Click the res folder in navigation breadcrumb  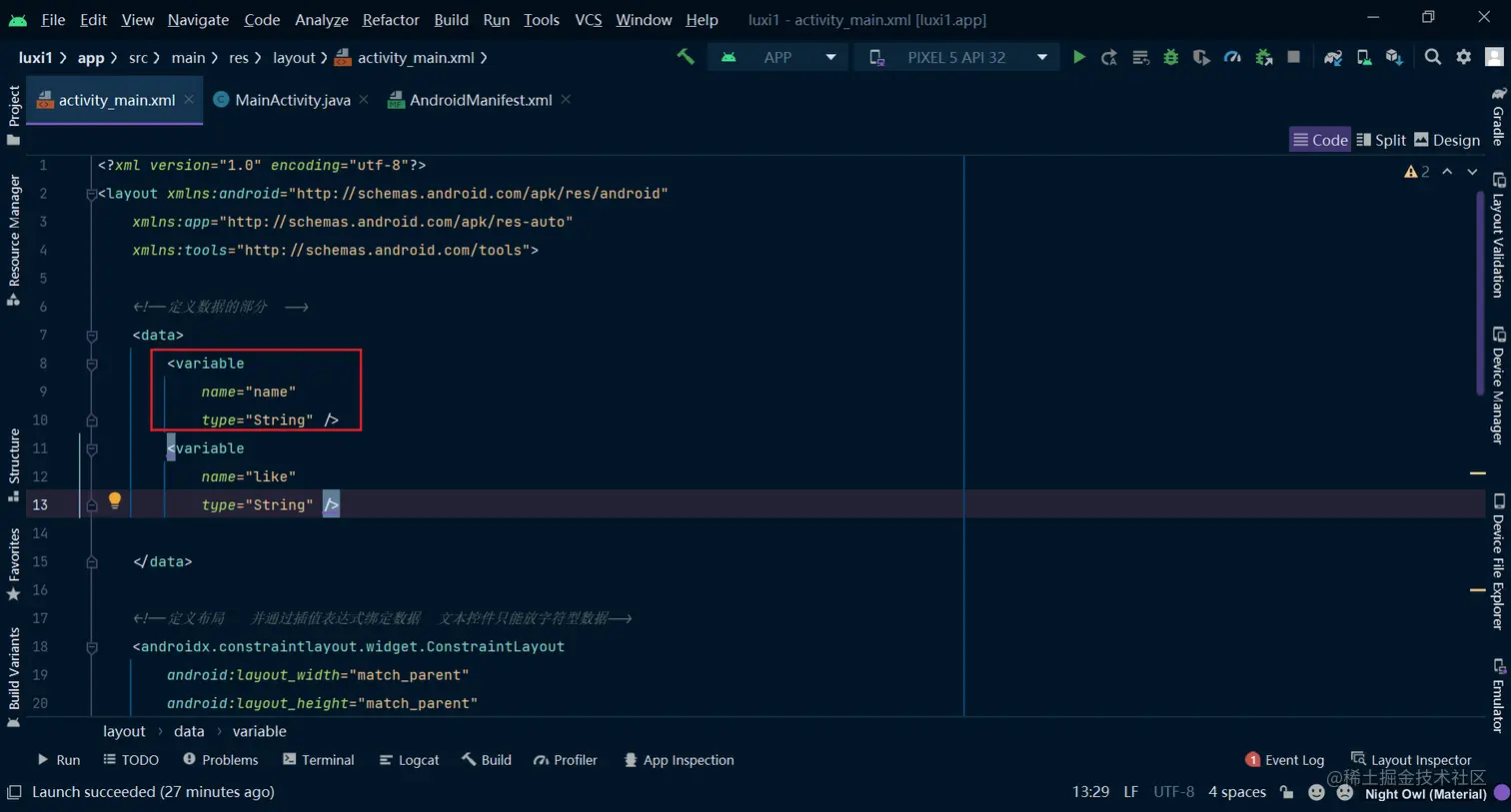click(238, 58)
